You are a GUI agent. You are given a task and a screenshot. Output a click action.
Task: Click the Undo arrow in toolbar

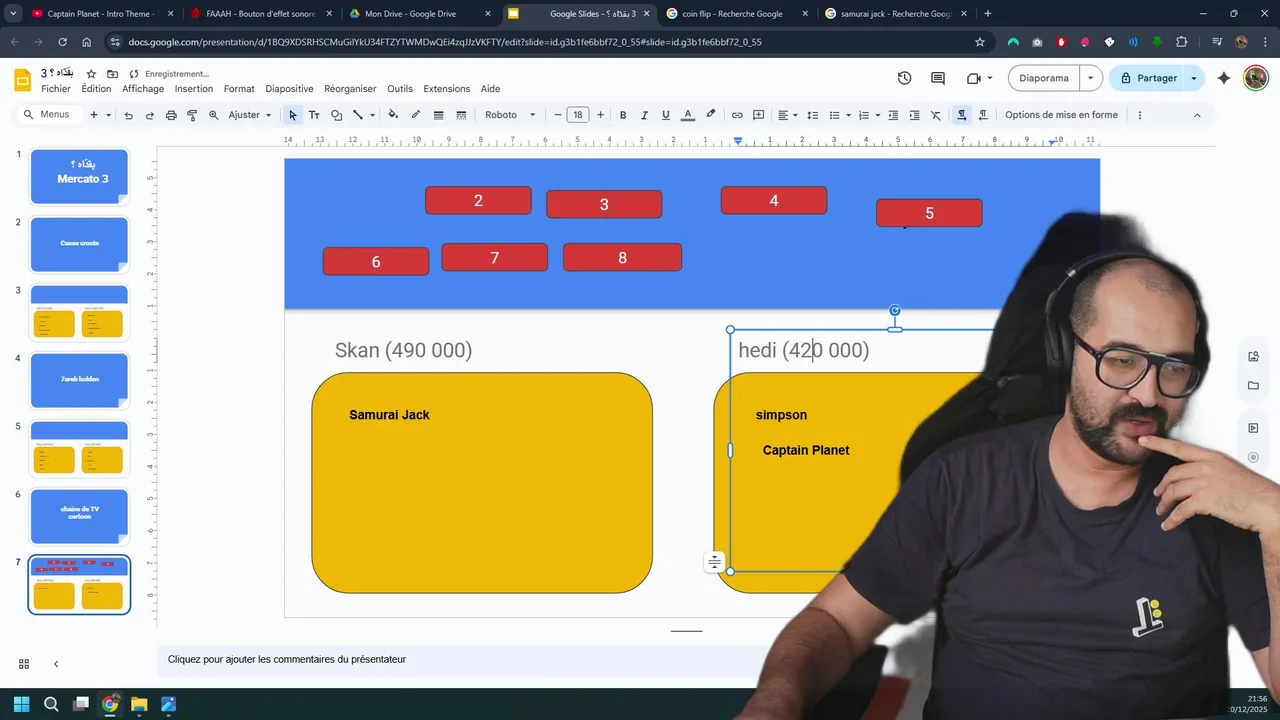point(128,115)
